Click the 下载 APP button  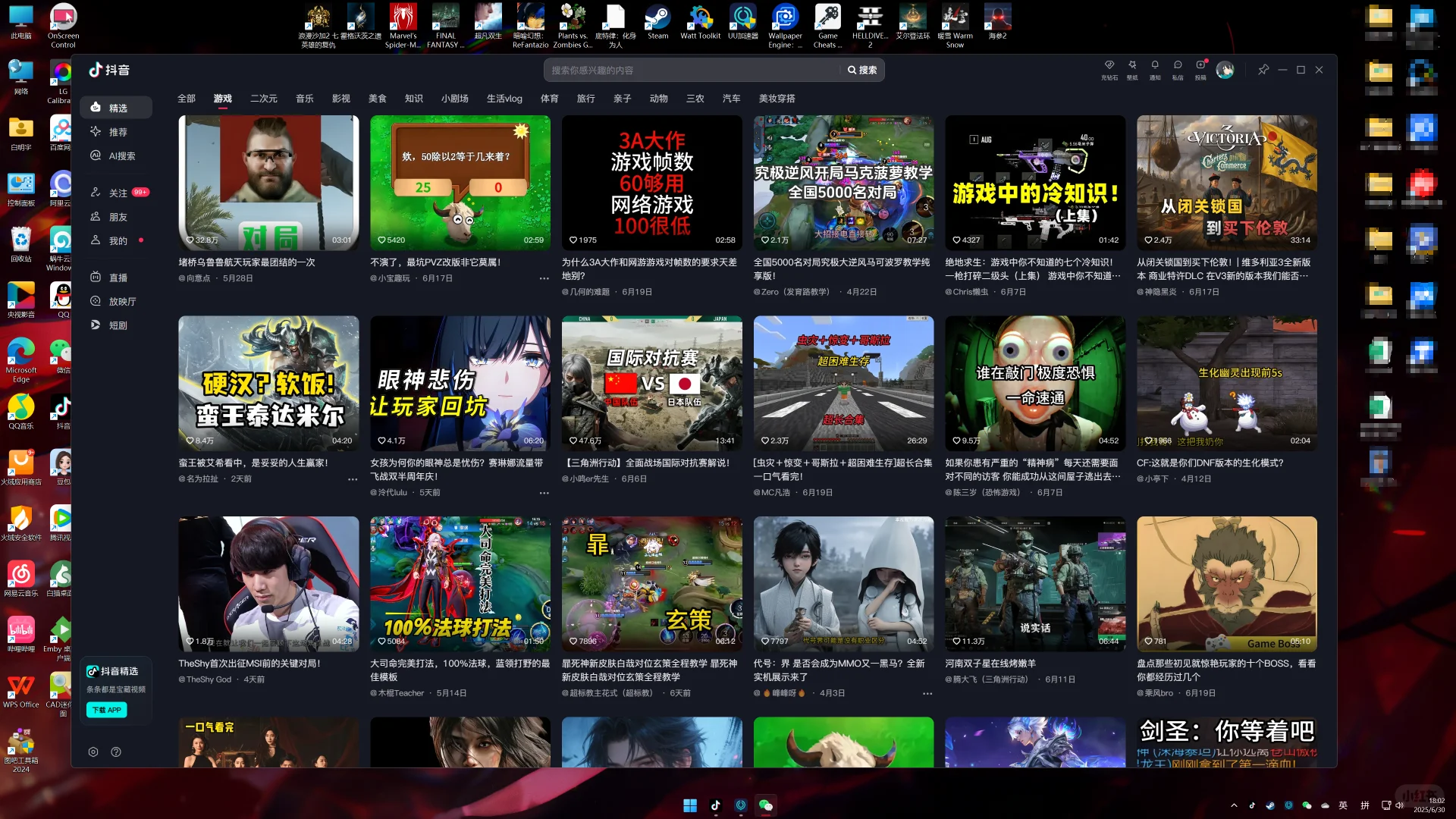pos(107,710)
